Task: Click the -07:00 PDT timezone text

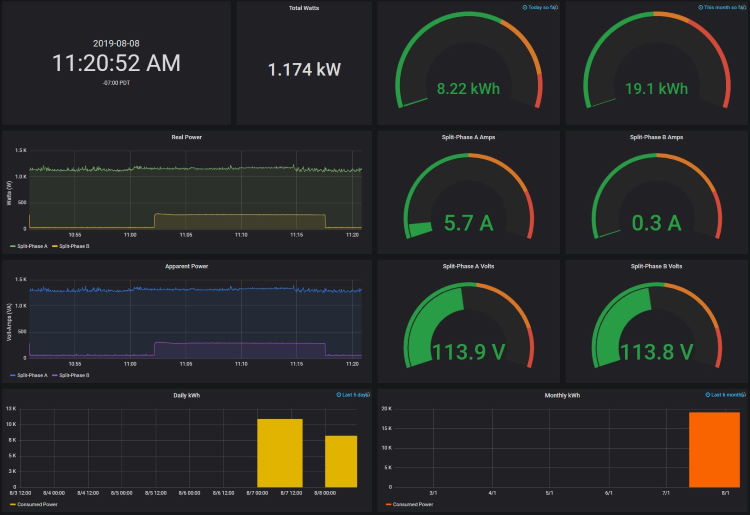Action: [x=116, y=83]
